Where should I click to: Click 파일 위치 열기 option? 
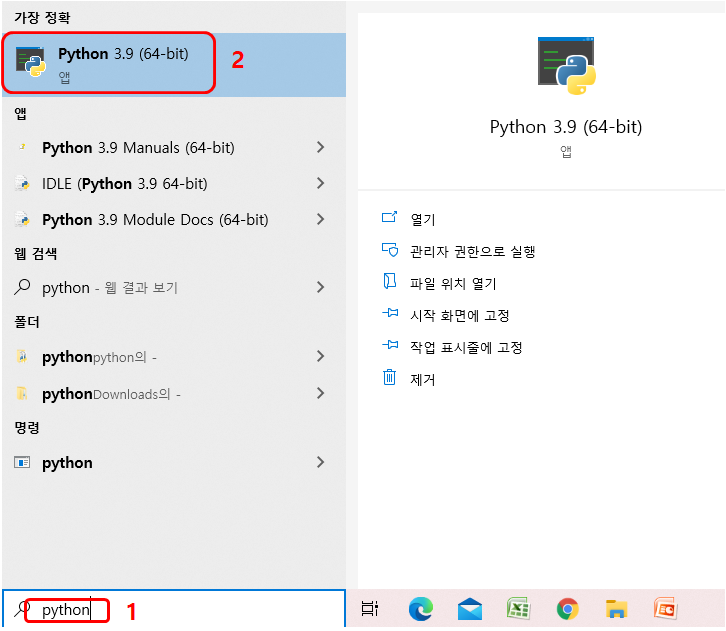[x=453, y=283]
